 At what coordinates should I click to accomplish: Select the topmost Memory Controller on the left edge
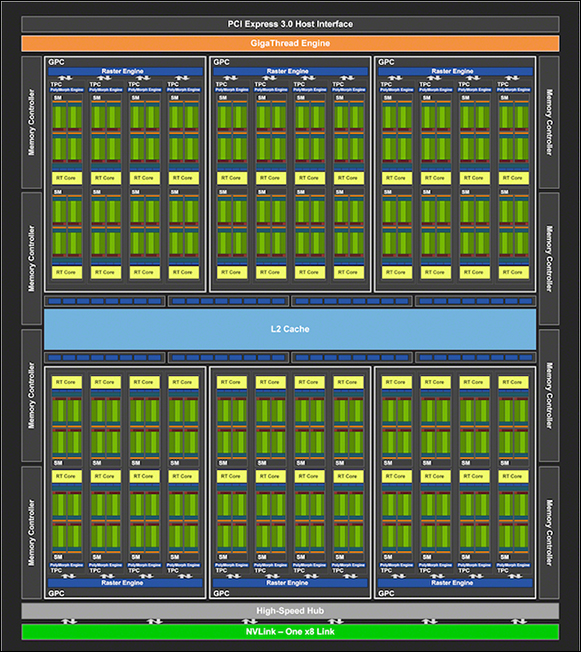point(32,122)
